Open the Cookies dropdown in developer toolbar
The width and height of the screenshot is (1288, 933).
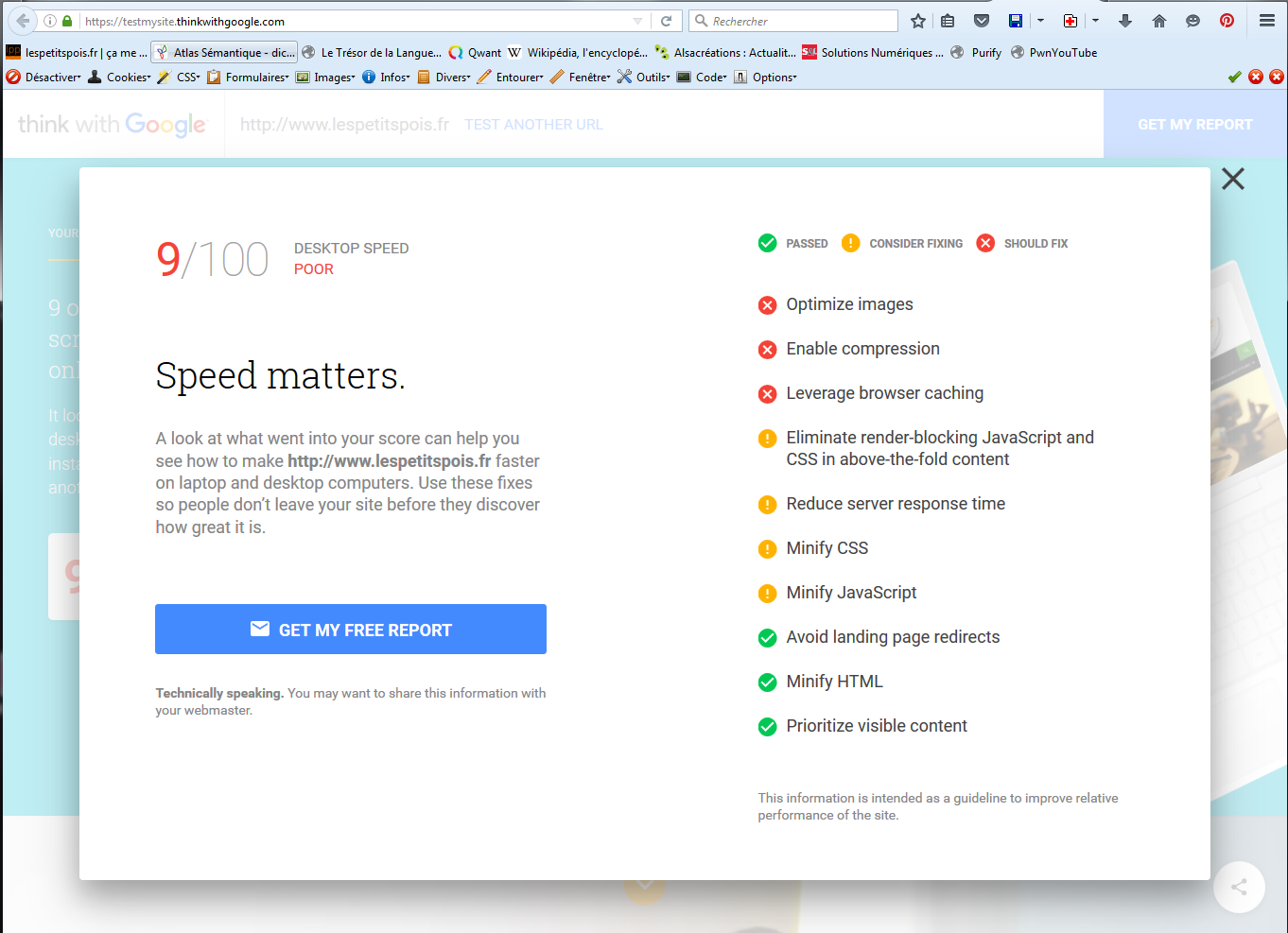pos(120,78)
